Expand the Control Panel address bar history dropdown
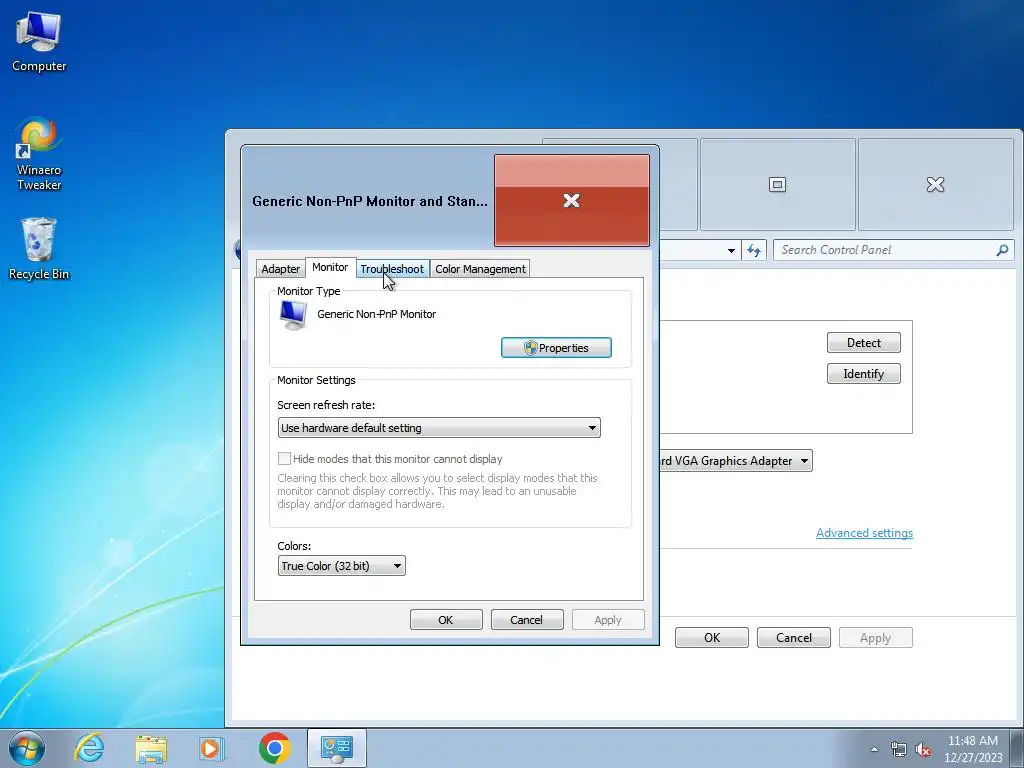Screen dimensions: 1024x768 click(x=731, y=250)
